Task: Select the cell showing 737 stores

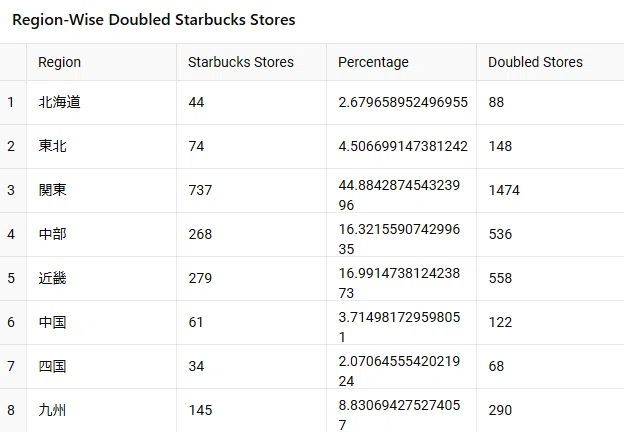Action: click(252, 190)
